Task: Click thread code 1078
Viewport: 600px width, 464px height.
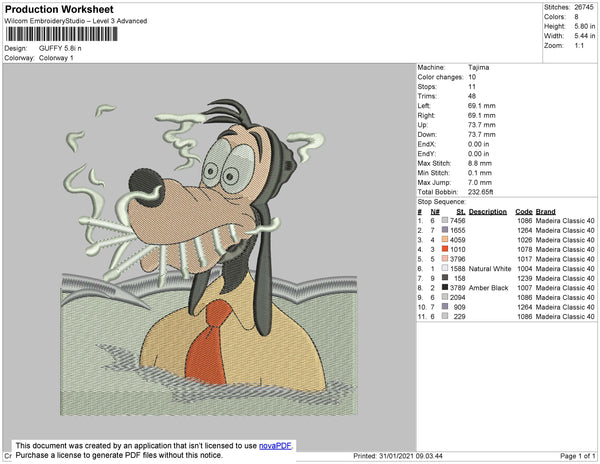Action: [525, 249]
